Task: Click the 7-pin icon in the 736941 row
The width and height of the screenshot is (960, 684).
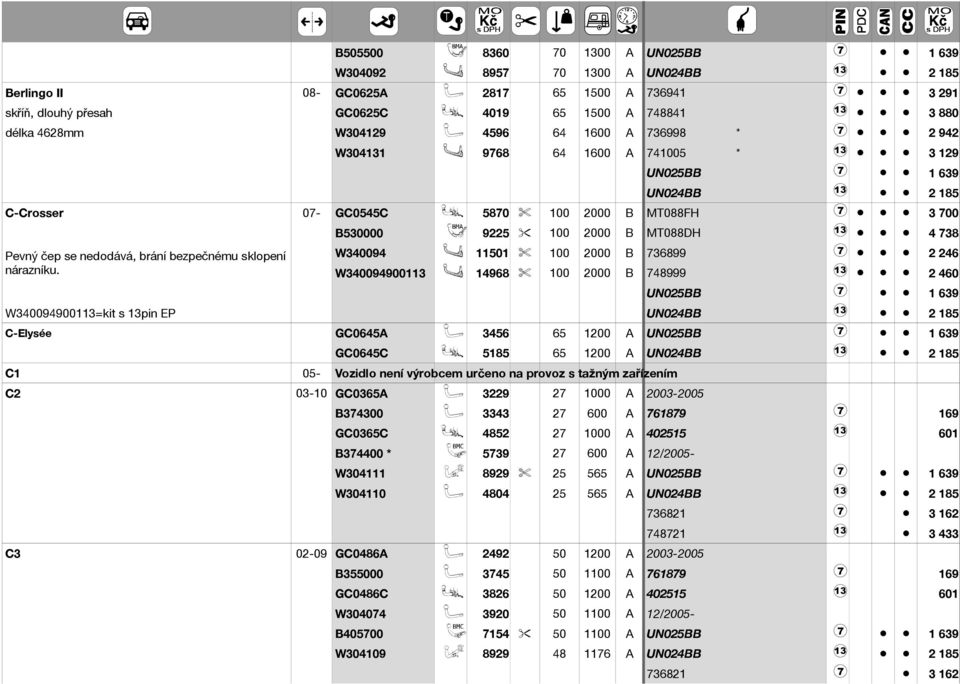Action: [840, 91]
